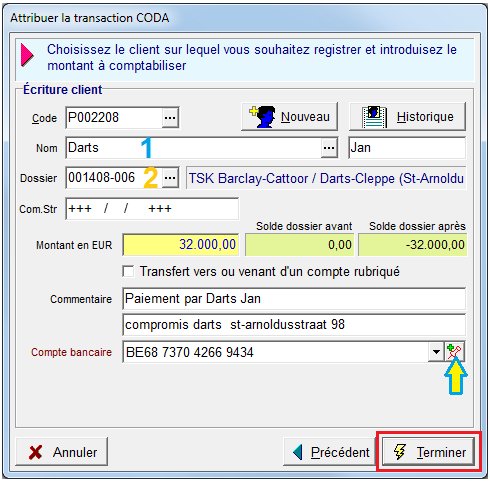Toggle Transfert vers ou venant d'un compte rubriqué
This screenshot has height=481, width=490.
(128, 271)
